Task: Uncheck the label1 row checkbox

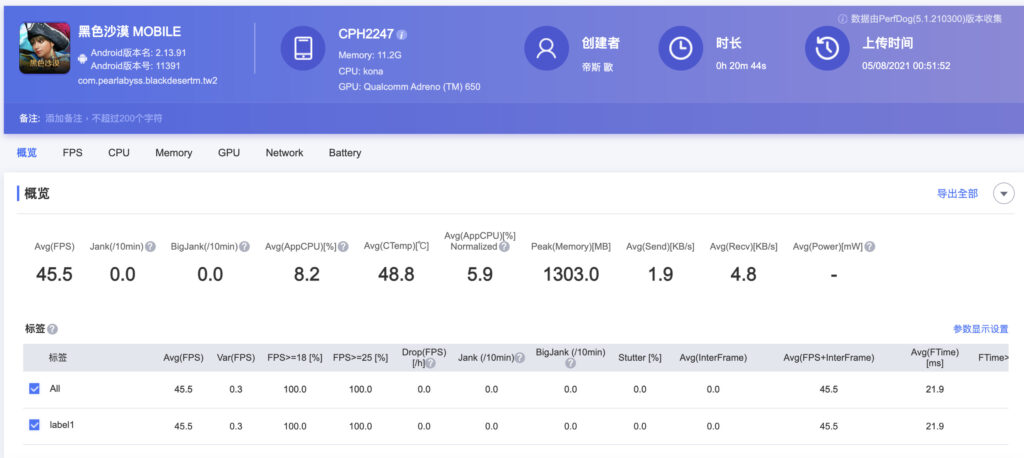Action: click(35, 425)
